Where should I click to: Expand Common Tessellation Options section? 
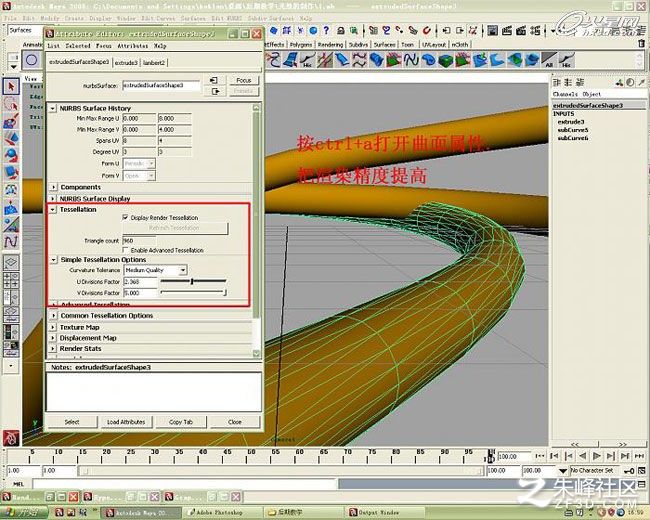coord(53,316)
